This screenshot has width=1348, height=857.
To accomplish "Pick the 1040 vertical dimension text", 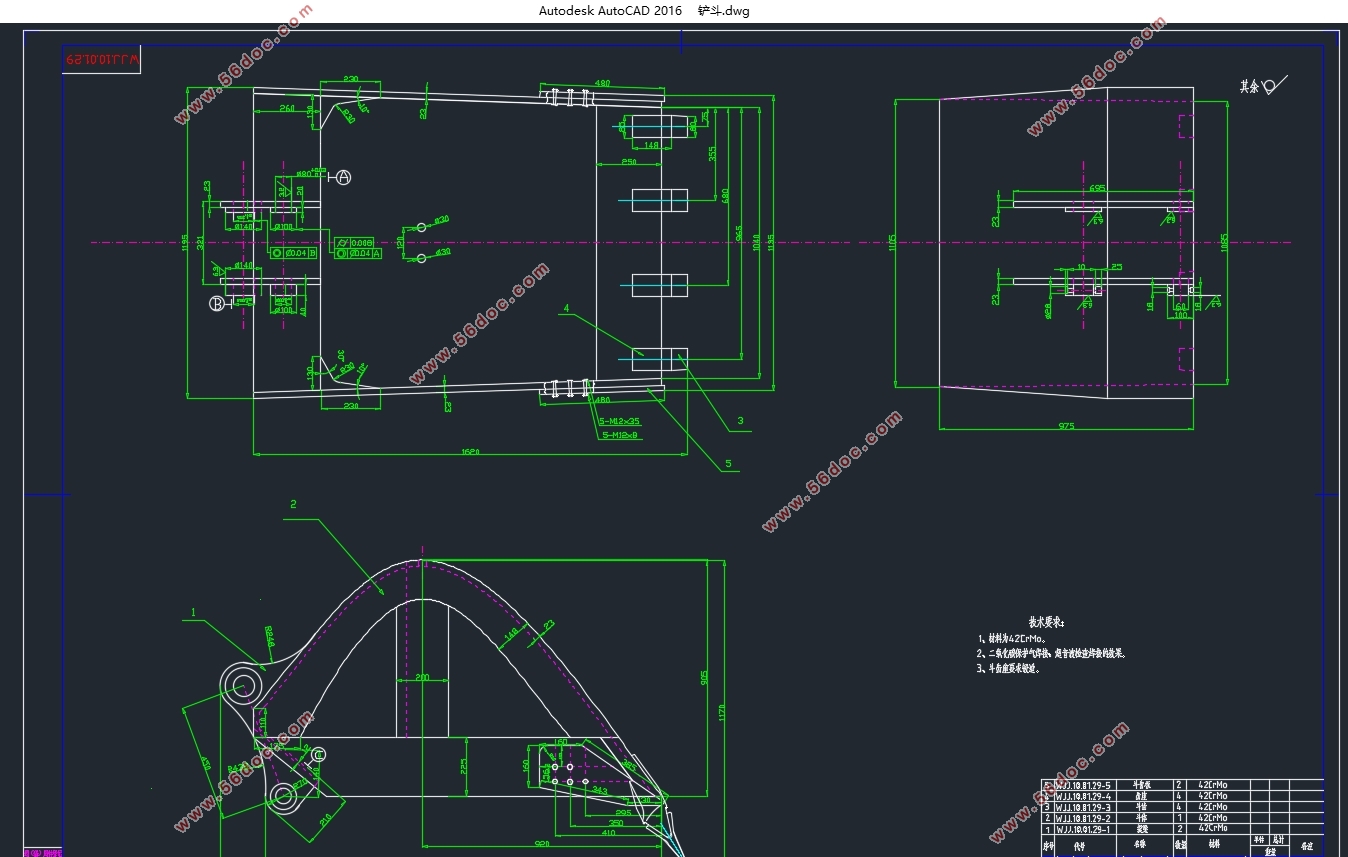I will pyautogui.click(x=755, y=243).
